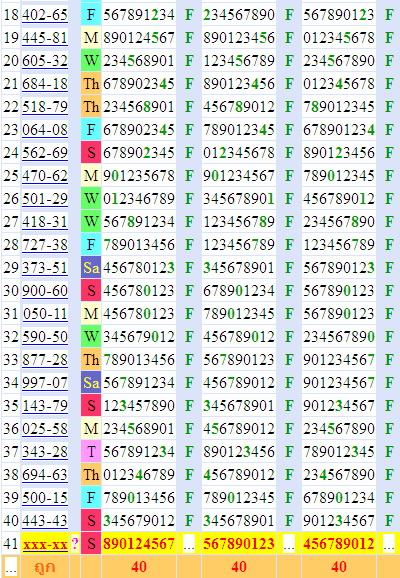Screen dimensions: 400x578
Task: Click the ellipsis box after 890124567
Action: coord(189,544)
